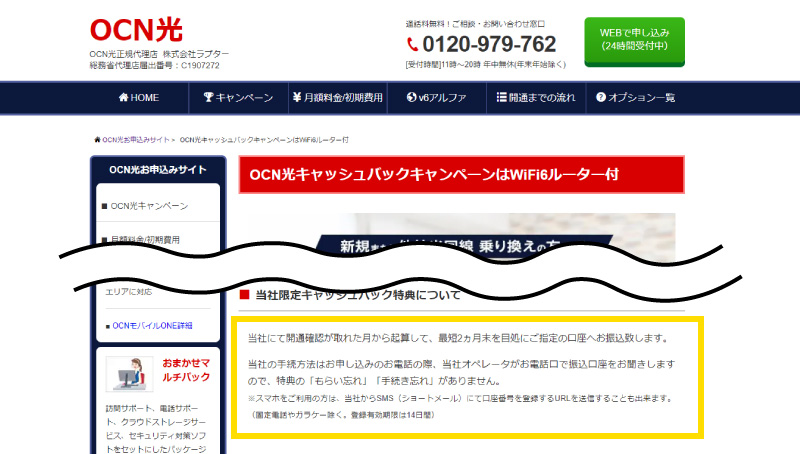This screenshot has height=454, width=800.
Task: Click the question mark icon beside オプション一覧
Action: click(x=601, y=97)
